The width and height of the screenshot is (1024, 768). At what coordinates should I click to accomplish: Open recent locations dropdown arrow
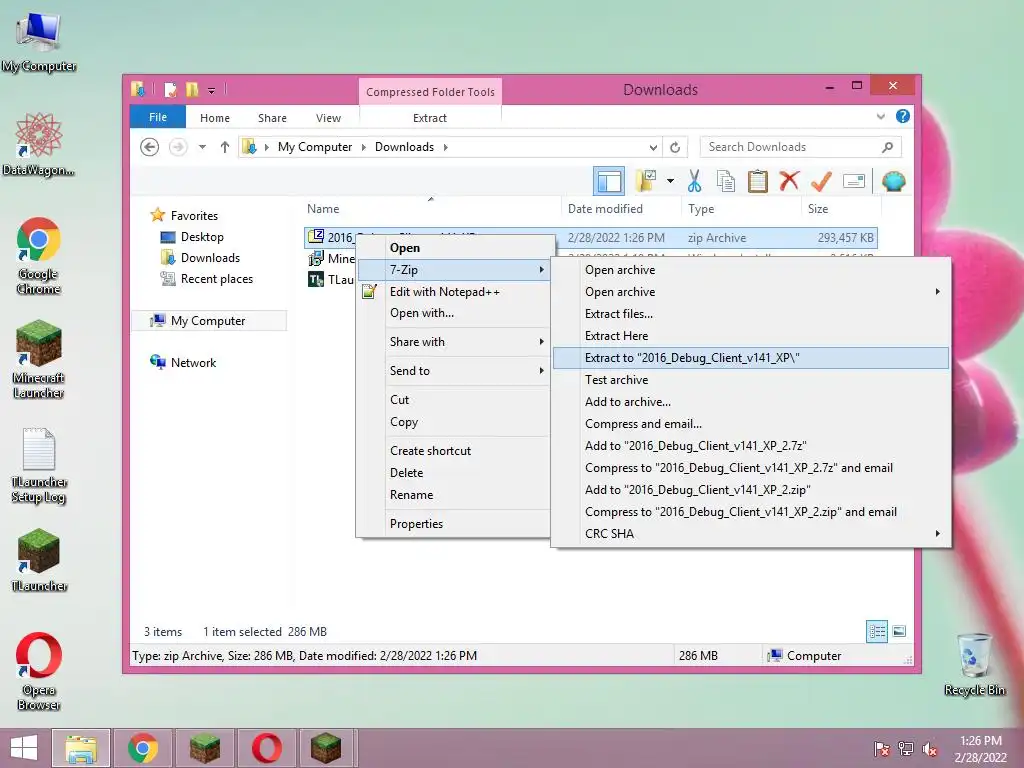click(x=202, y=147)
